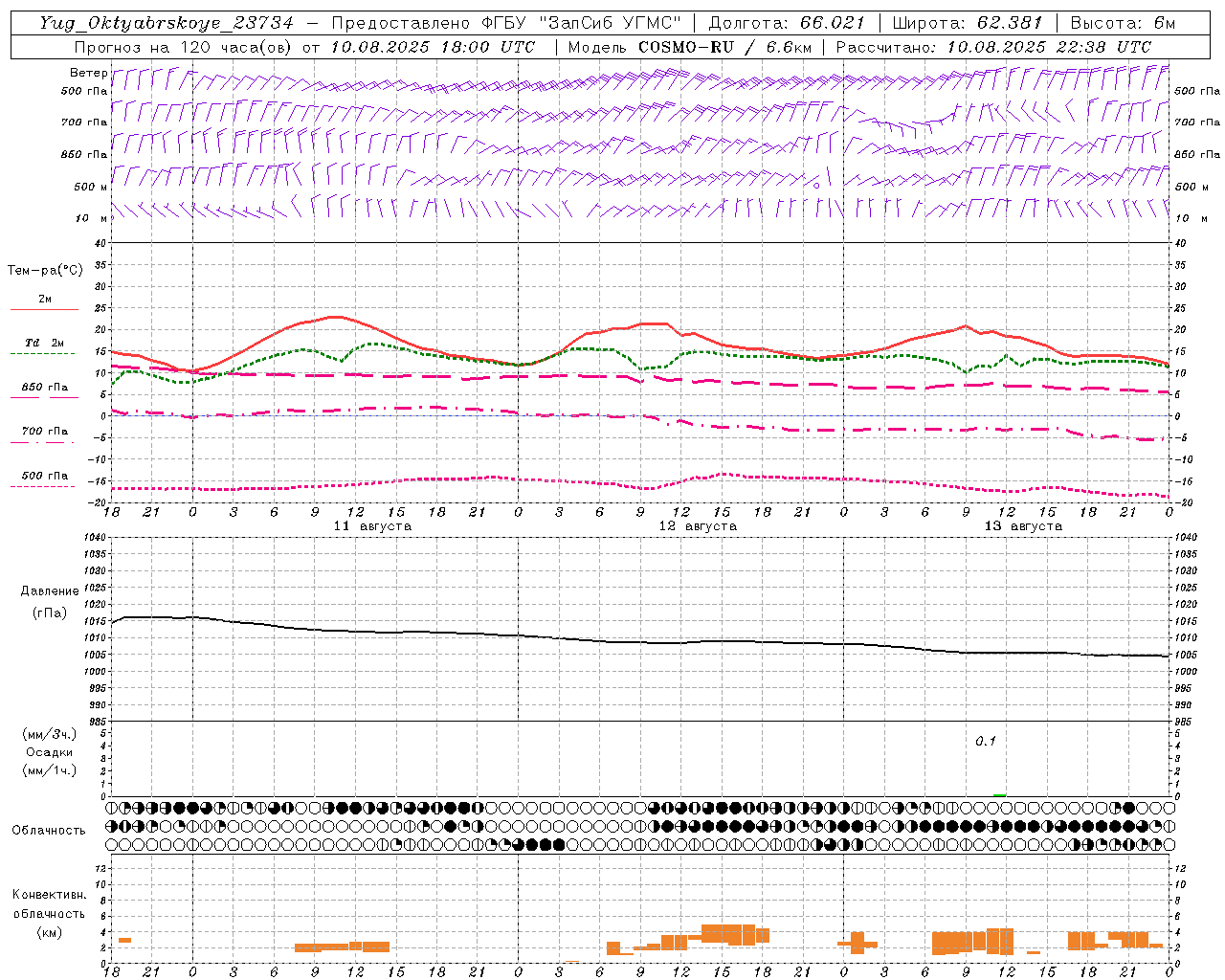This screenshot has height=980, width=1225.
Task: Click the Облачность cloudiness row label
Action: [49, 831]
